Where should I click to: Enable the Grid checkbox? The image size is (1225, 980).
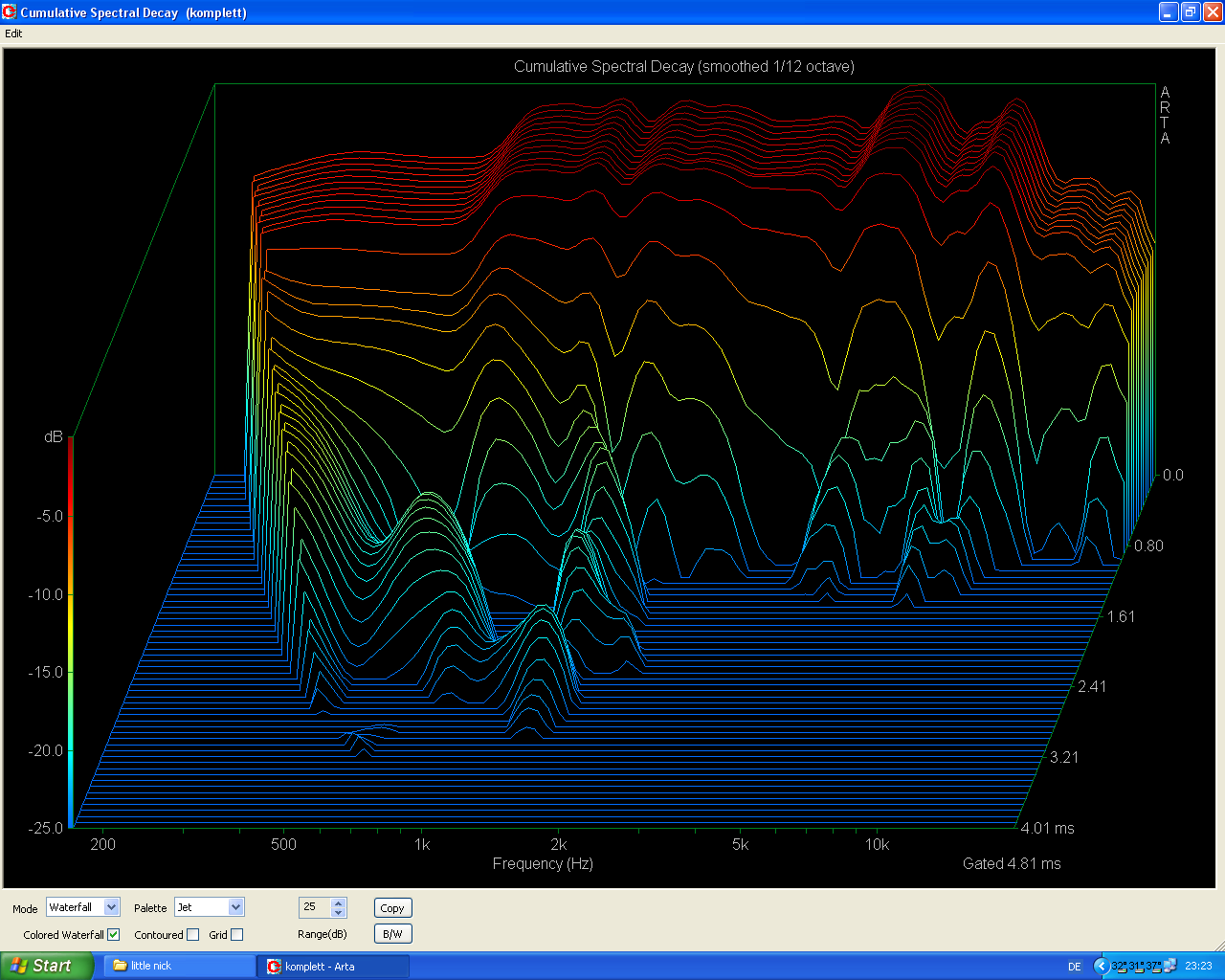pyautogui.click(x=237, y=935)
